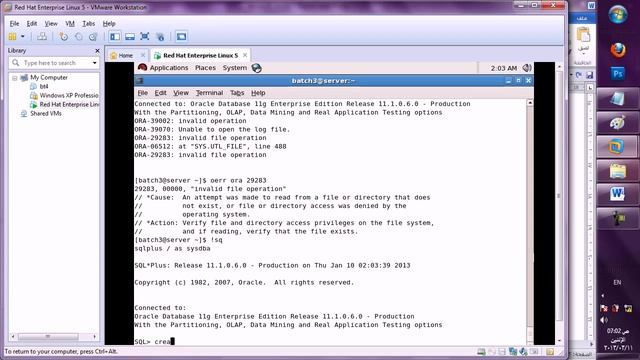Open the Library search dropdown arrow
Screen dimensions: 640x360
[x=94, y=63]
